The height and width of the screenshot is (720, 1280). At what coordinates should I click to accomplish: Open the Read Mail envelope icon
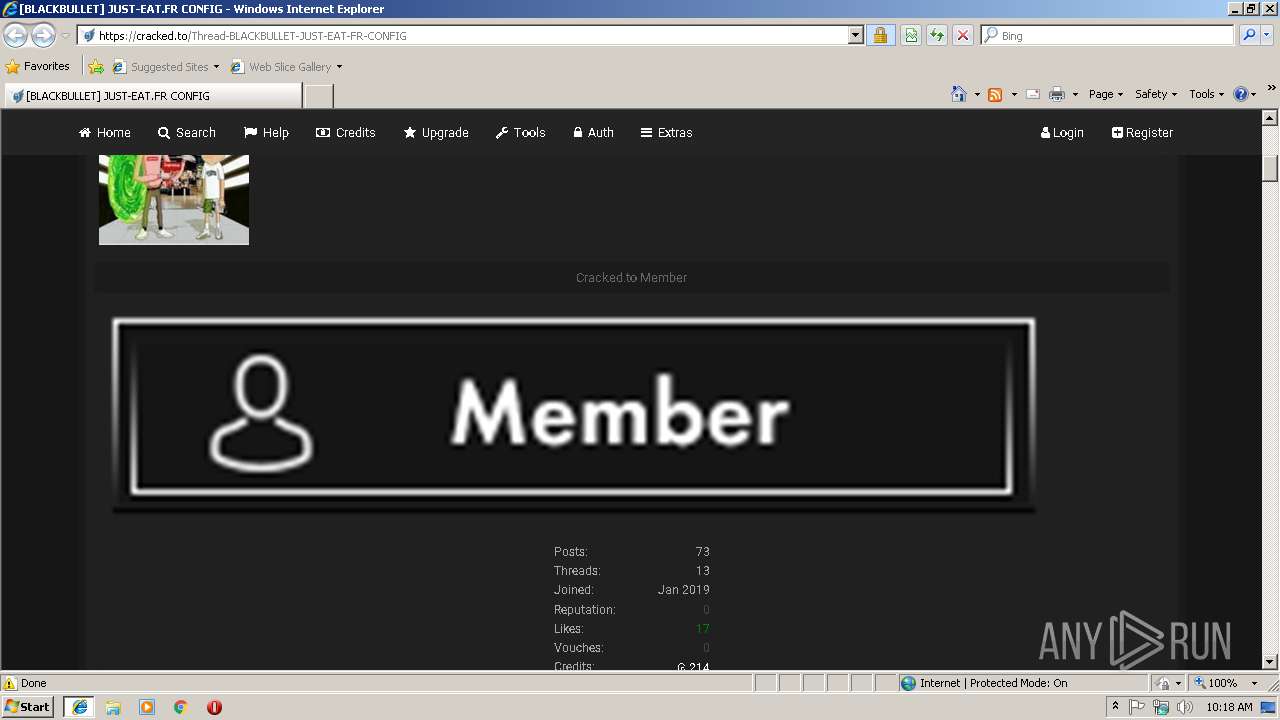point(1033,94)
